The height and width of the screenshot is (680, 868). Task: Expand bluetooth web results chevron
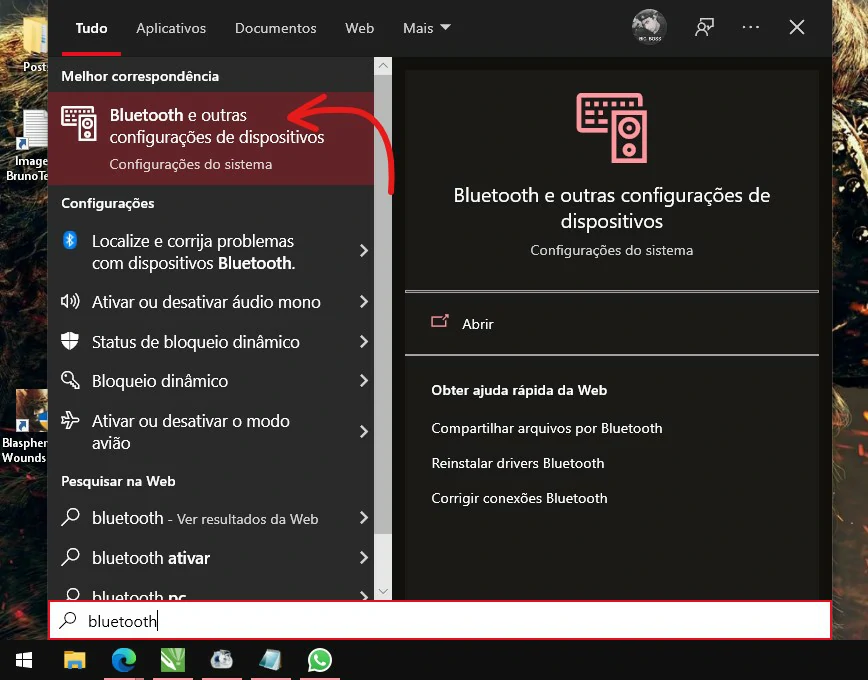(x=363, y=518)
